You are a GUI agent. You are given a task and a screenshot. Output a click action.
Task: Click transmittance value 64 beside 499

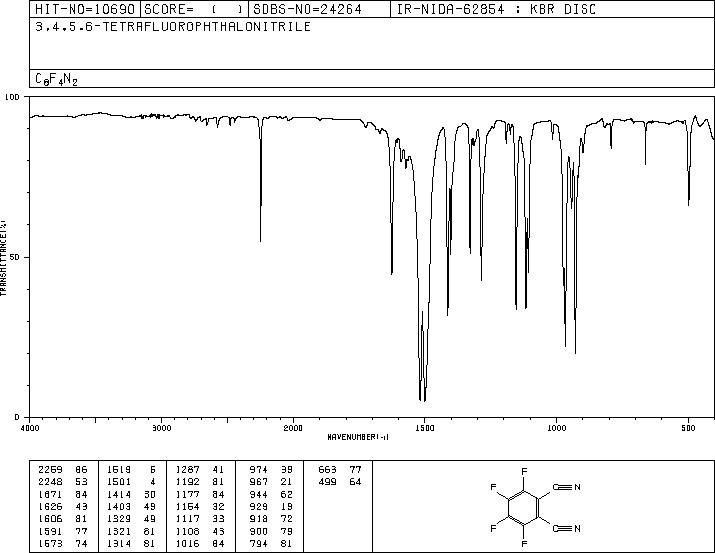(355, 482)
